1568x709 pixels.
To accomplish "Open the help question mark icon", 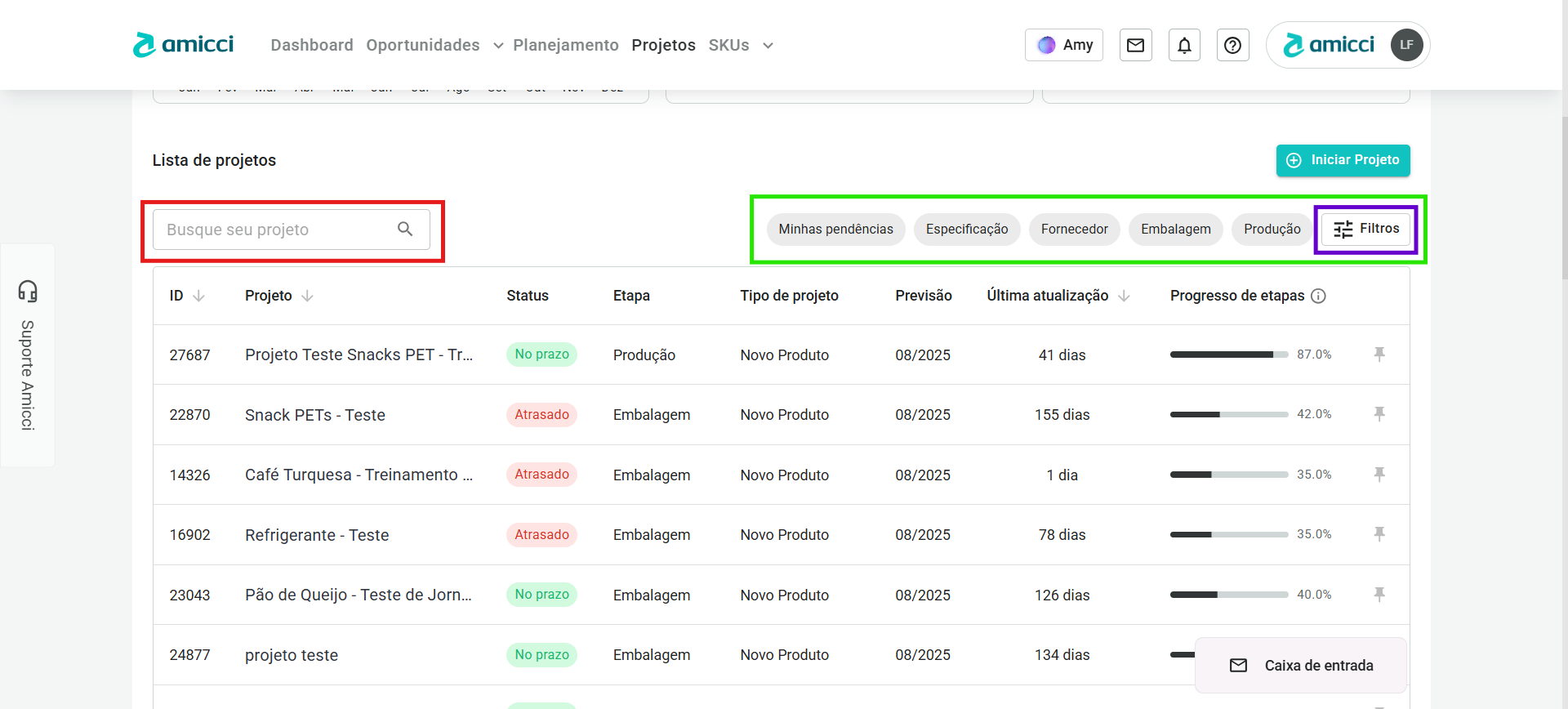I will (1232, 46).
